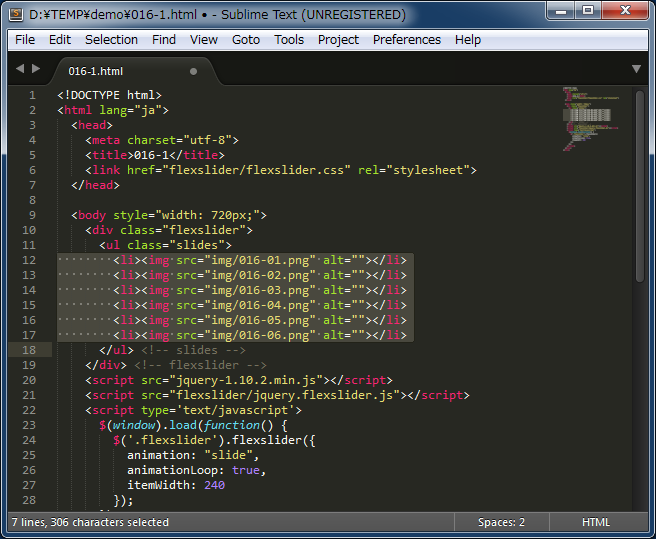Click line number 23 in gutter
Viewport: 656px width, 539px height.
[x=29, y=425]
